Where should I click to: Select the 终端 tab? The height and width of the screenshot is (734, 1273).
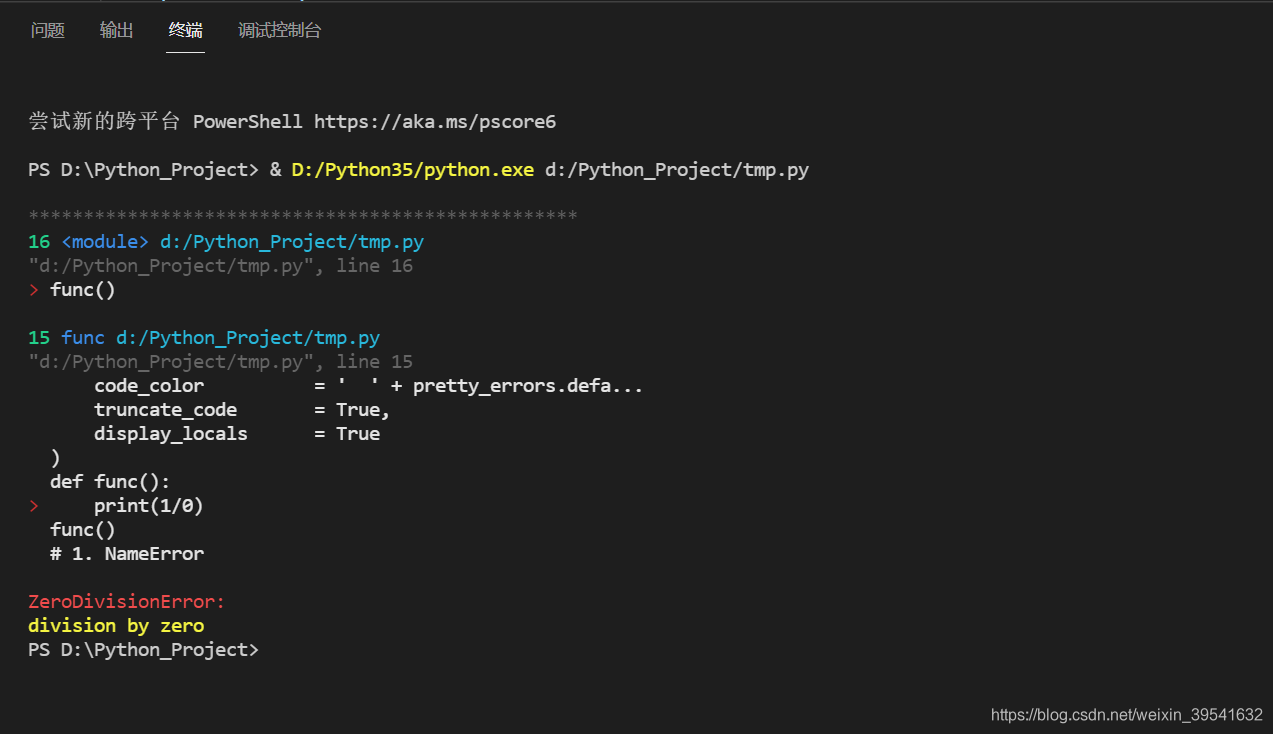186,31
